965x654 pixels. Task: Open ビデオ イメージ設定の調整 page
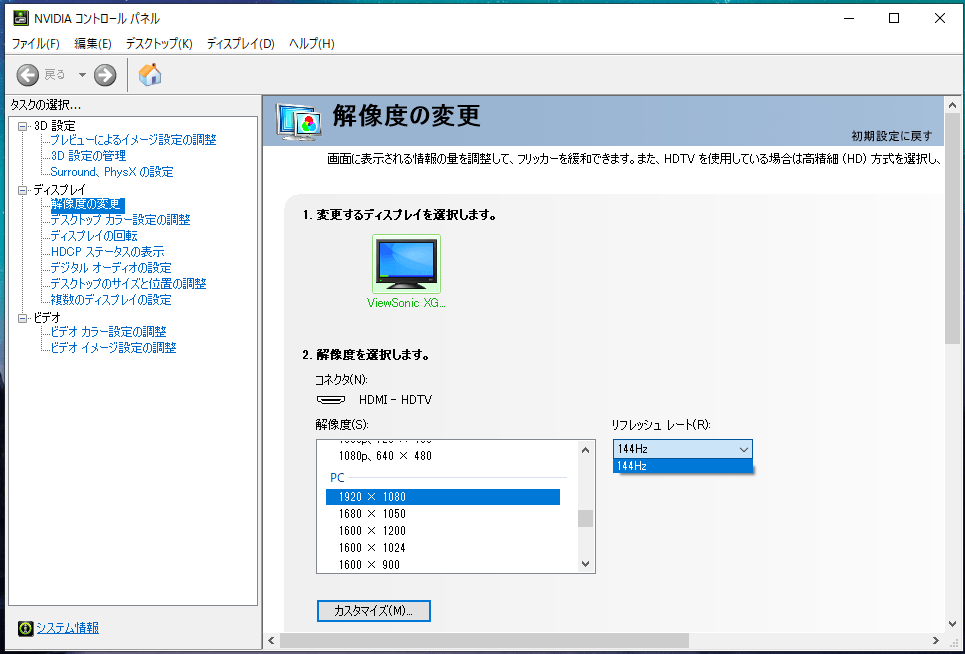tap(113, 348)
